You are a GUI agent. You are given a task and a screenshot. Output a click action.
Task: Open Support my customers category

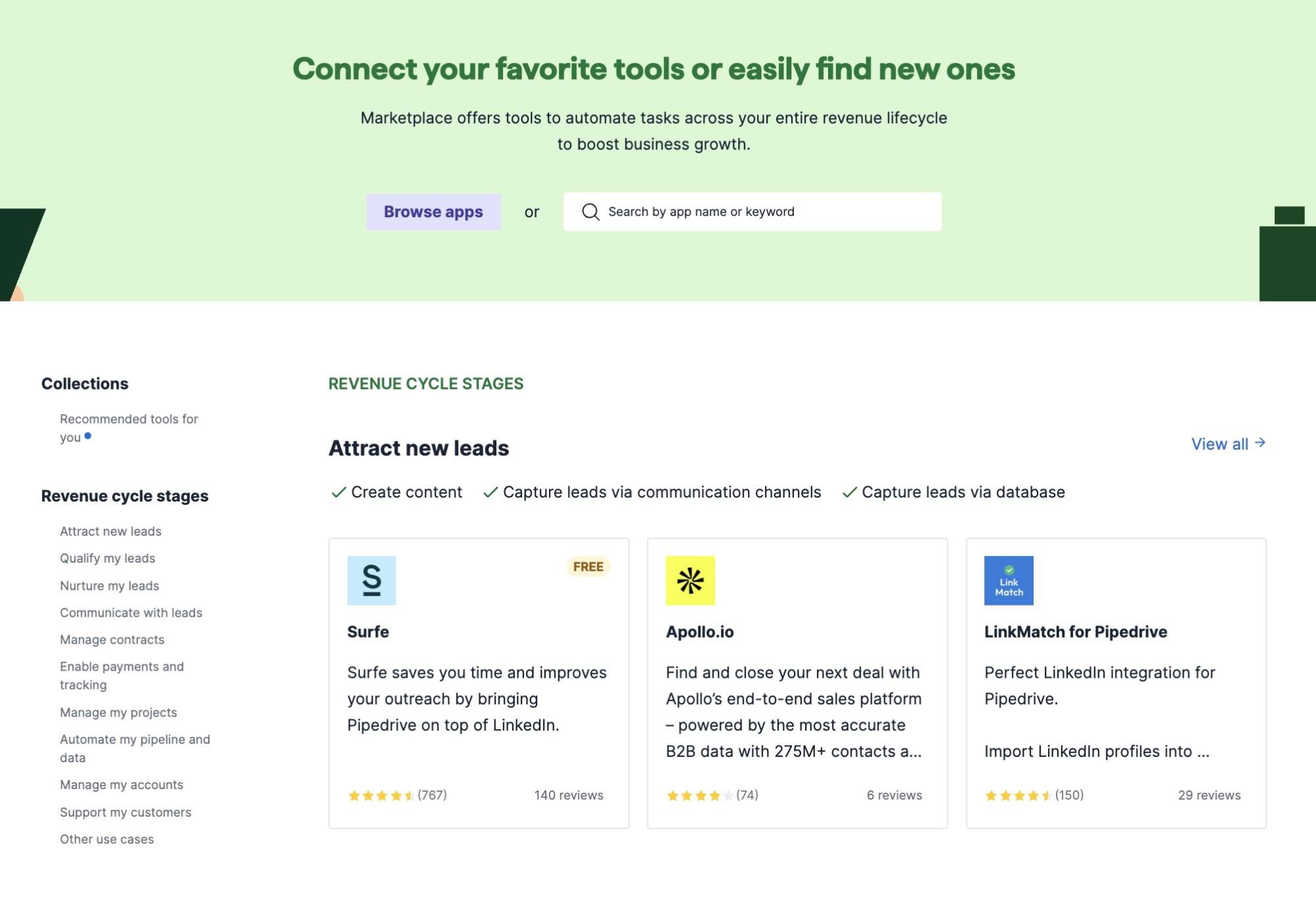(x=125, y=812)
